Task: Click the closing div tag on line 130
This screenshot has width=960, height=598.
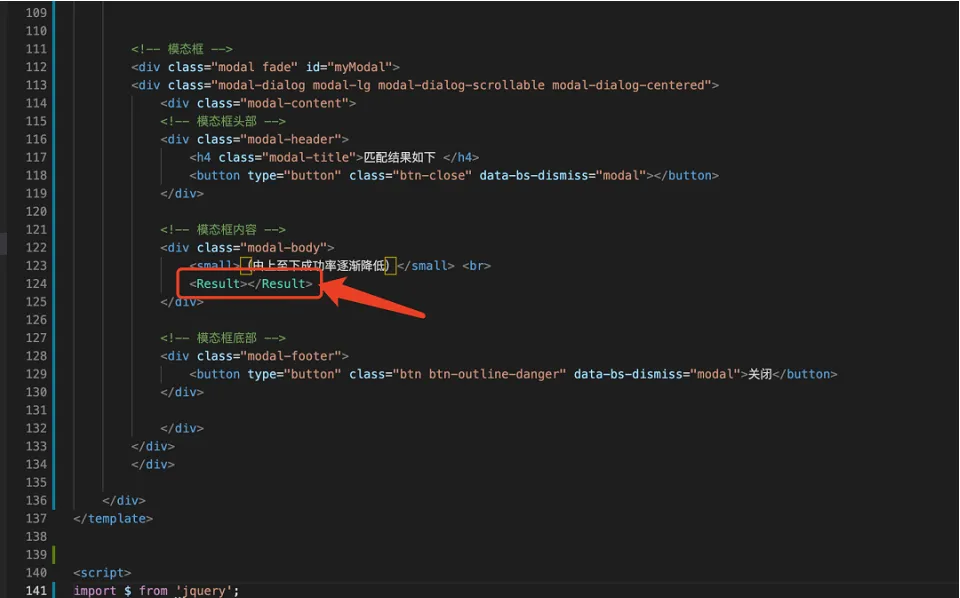Action: click(x=182, y=392)
